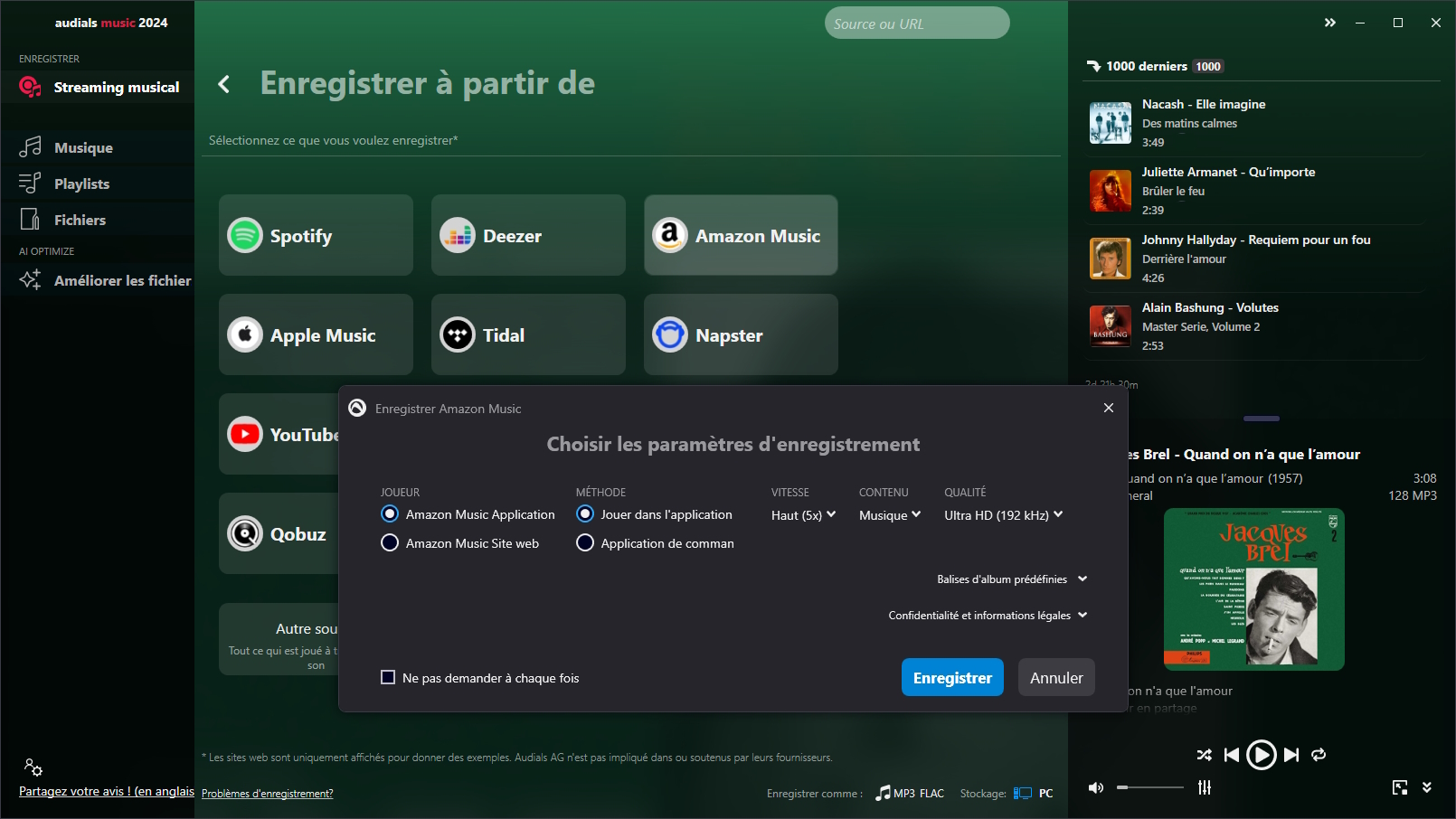Select Application de commande method
This screenshot has height=819, width=1456.
pos(585,542)
